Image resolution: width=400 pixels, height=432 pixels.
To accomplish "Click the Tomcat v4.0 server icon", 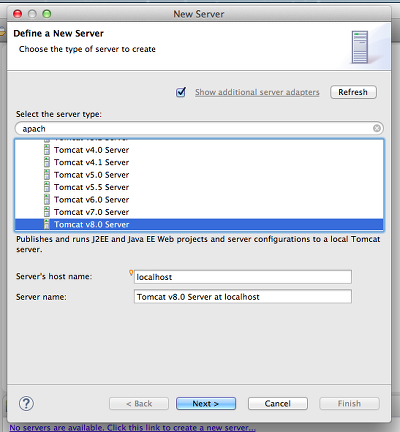I will (47, 150).
